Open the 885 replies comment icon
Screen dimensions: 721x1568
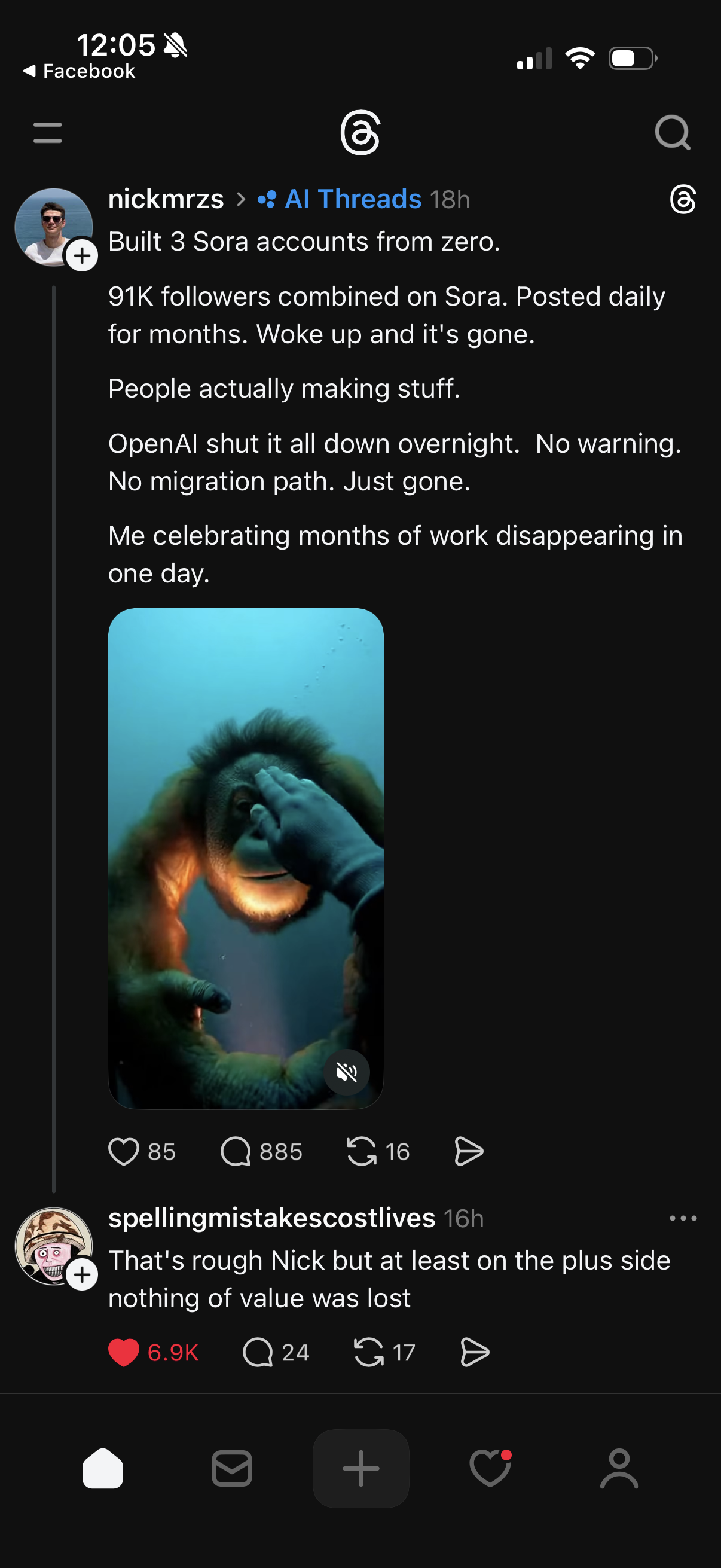pyautogui.click(x=236, y=1151)
